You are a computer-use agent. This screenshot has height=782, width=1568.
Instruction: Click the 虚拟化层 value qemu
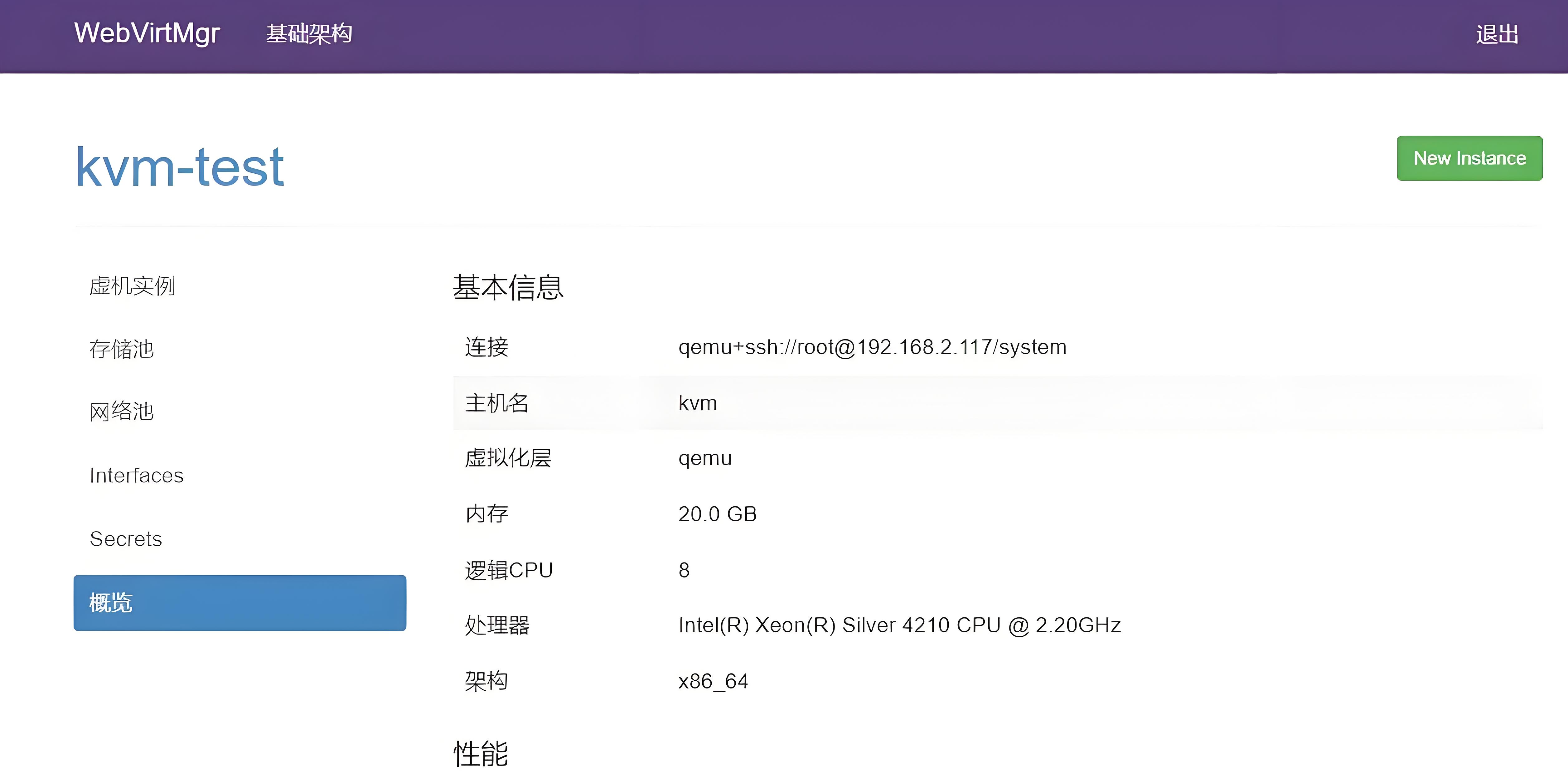click(x=704, y=458)
